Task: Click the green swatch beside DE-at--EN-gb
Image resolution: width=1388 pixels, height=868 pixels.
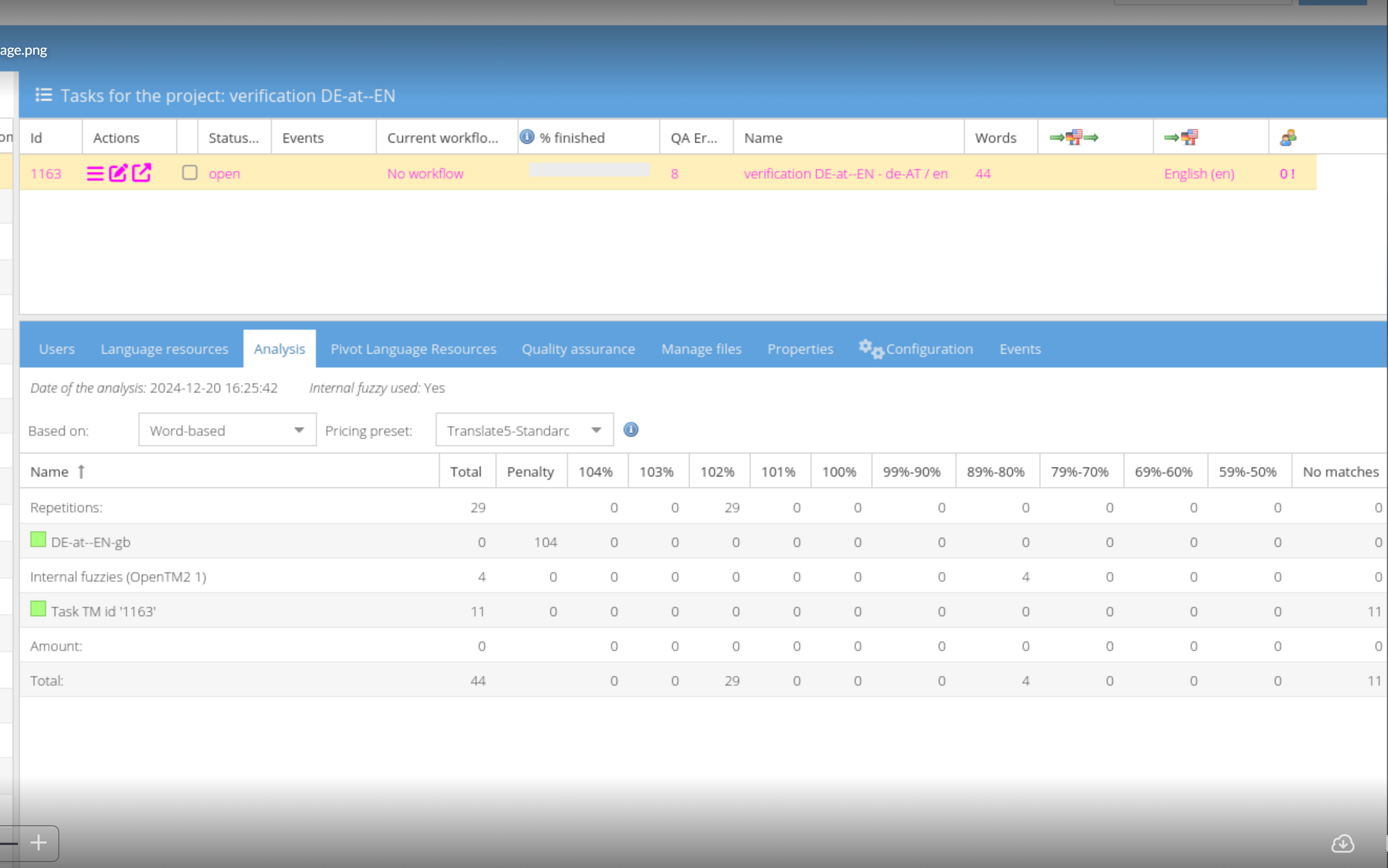Action: point(38,540)
